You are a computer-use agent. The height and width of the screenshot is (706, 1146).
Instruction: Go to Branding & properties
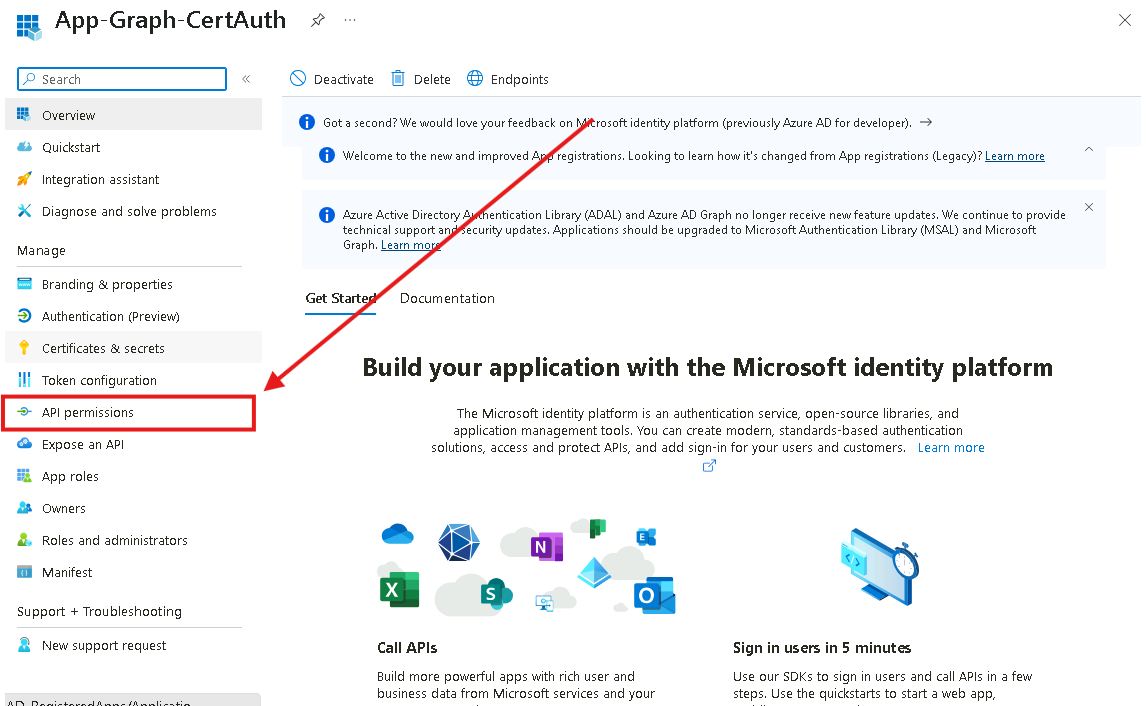[x=133, y=284]
